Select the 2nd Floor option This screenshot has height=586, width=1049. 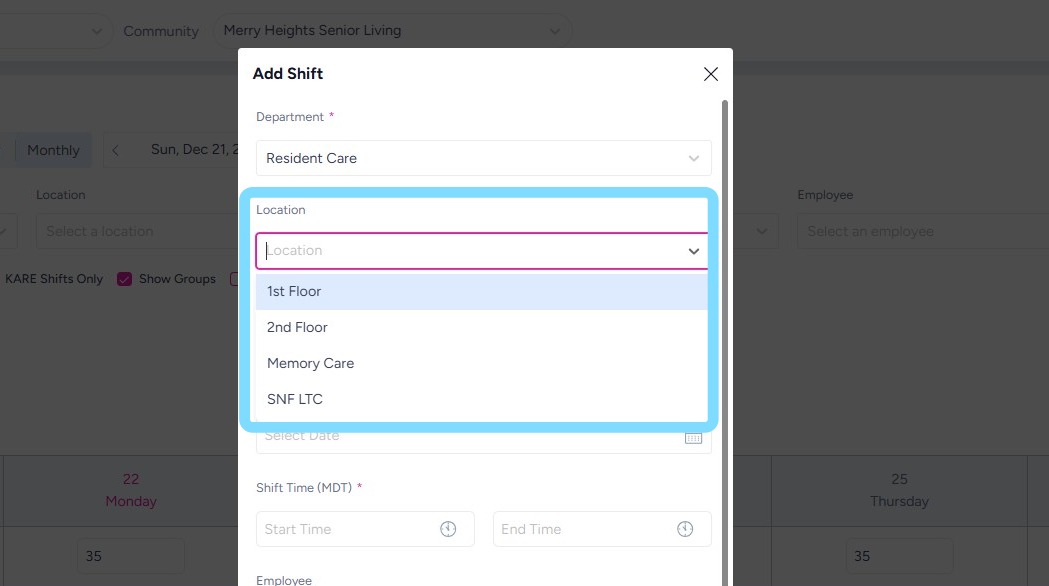[297, 327]
